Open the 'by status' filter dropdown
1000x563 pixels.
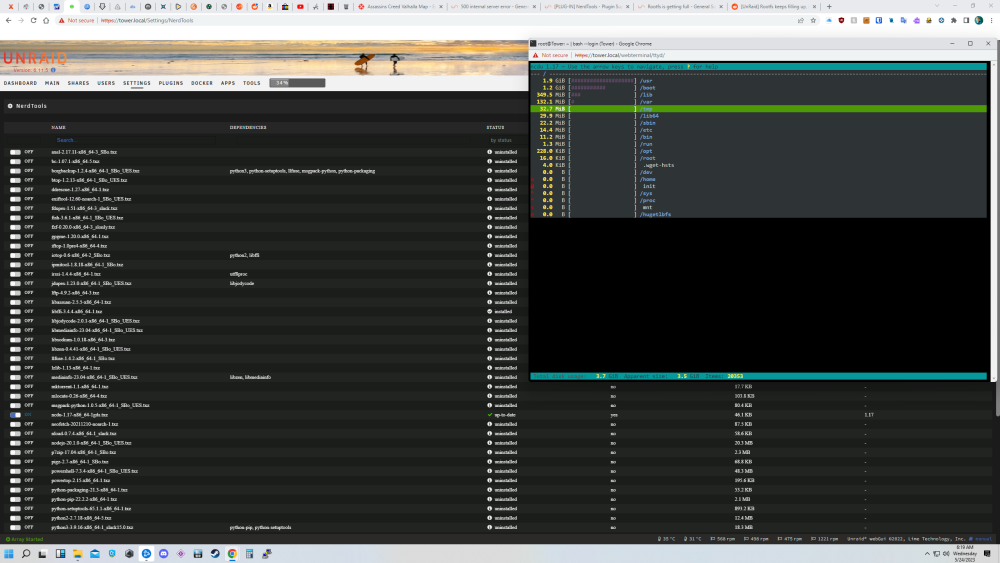point(501,140)
